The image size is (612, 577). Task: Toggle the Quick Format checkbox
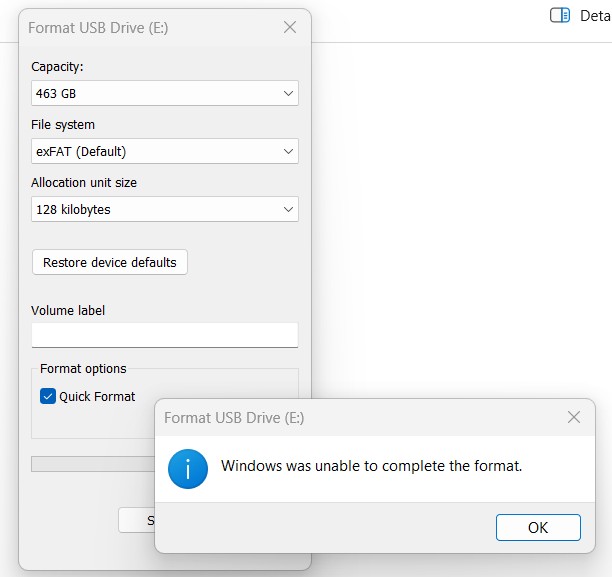coord(48,396)
